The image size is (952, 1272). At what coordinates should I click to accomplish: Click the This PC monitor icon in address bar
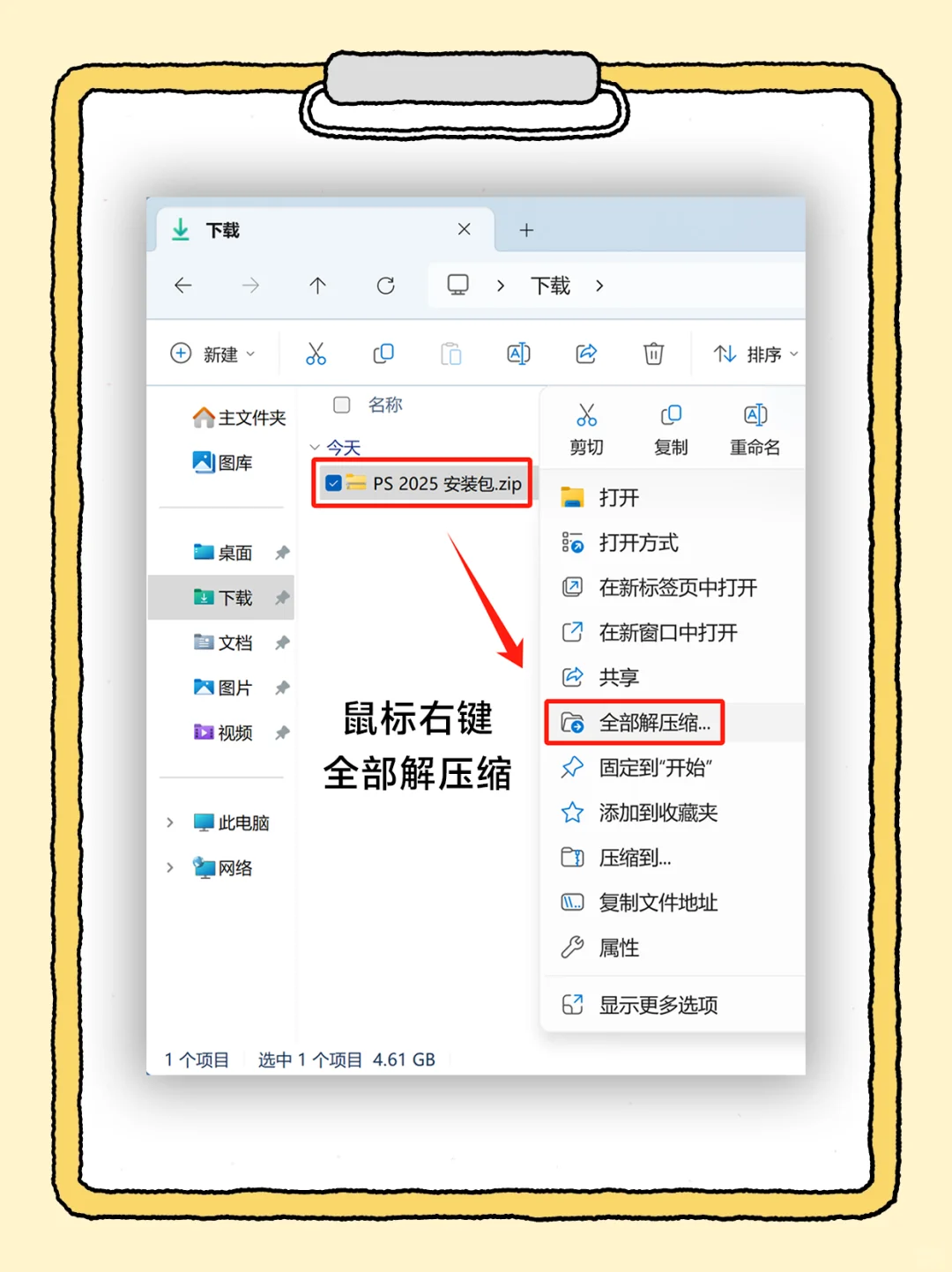pos(457,285)
